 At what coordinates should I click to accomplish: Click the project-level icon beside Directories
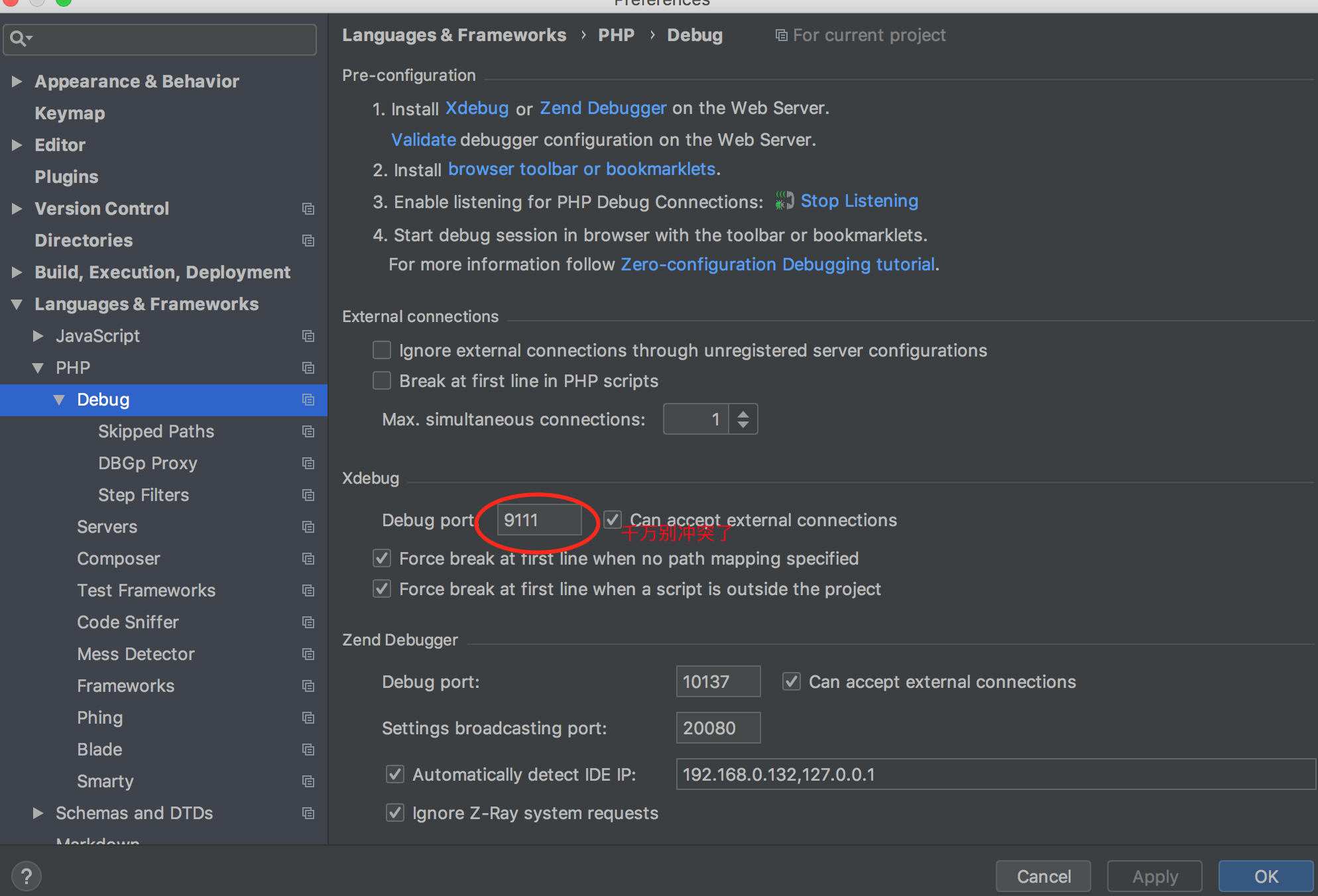(308, 241)
